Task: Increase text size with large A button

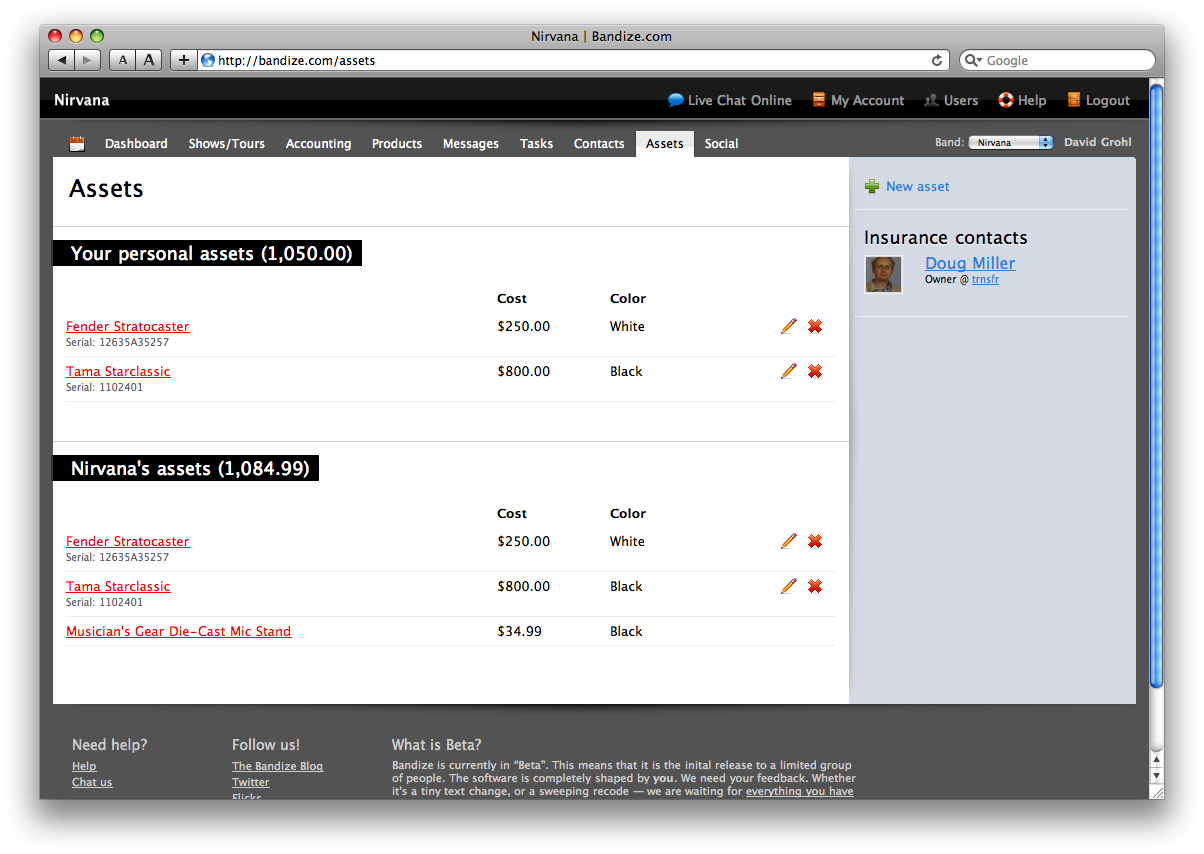Action: point(149,60)
